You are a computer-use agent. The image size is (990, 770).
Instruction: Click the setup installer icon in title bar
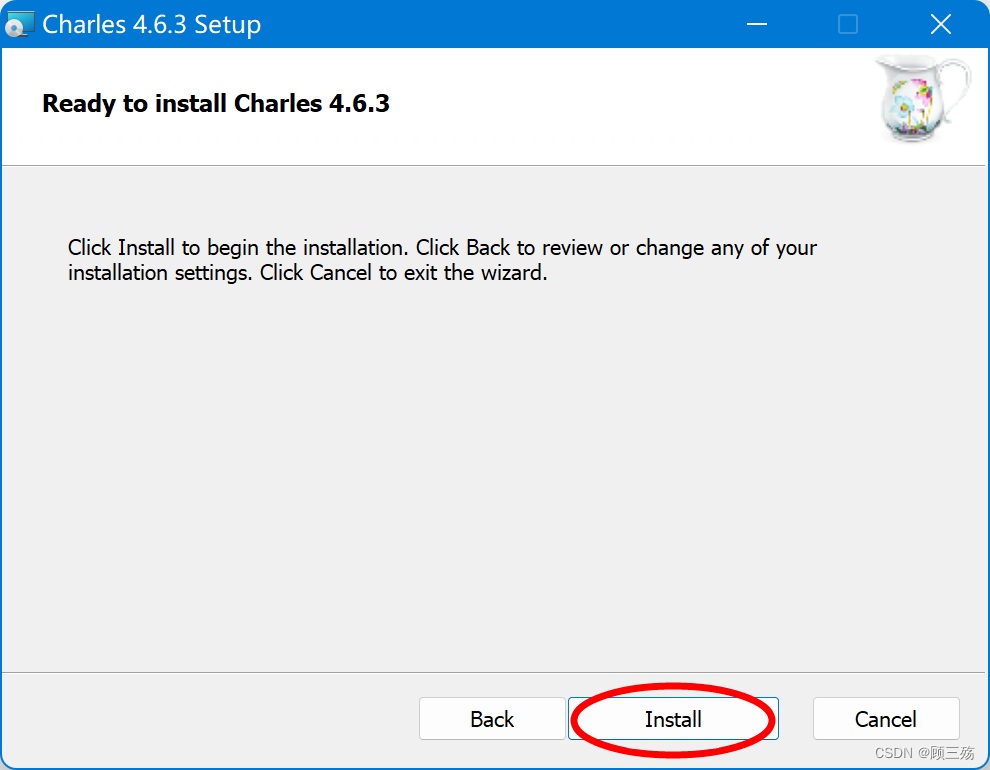tap(18, 24)
